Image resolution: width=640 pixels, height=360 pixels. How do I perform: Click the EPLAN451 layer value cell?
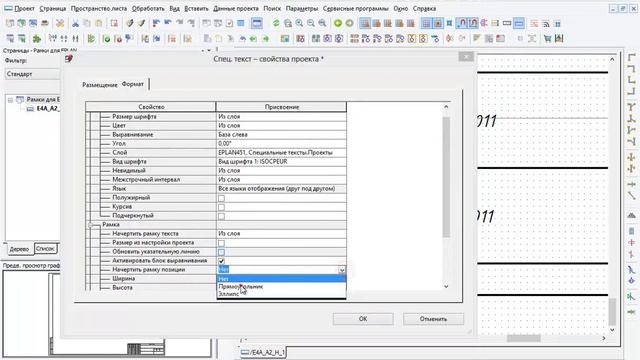pyautogui.click(x=281, y=153)
